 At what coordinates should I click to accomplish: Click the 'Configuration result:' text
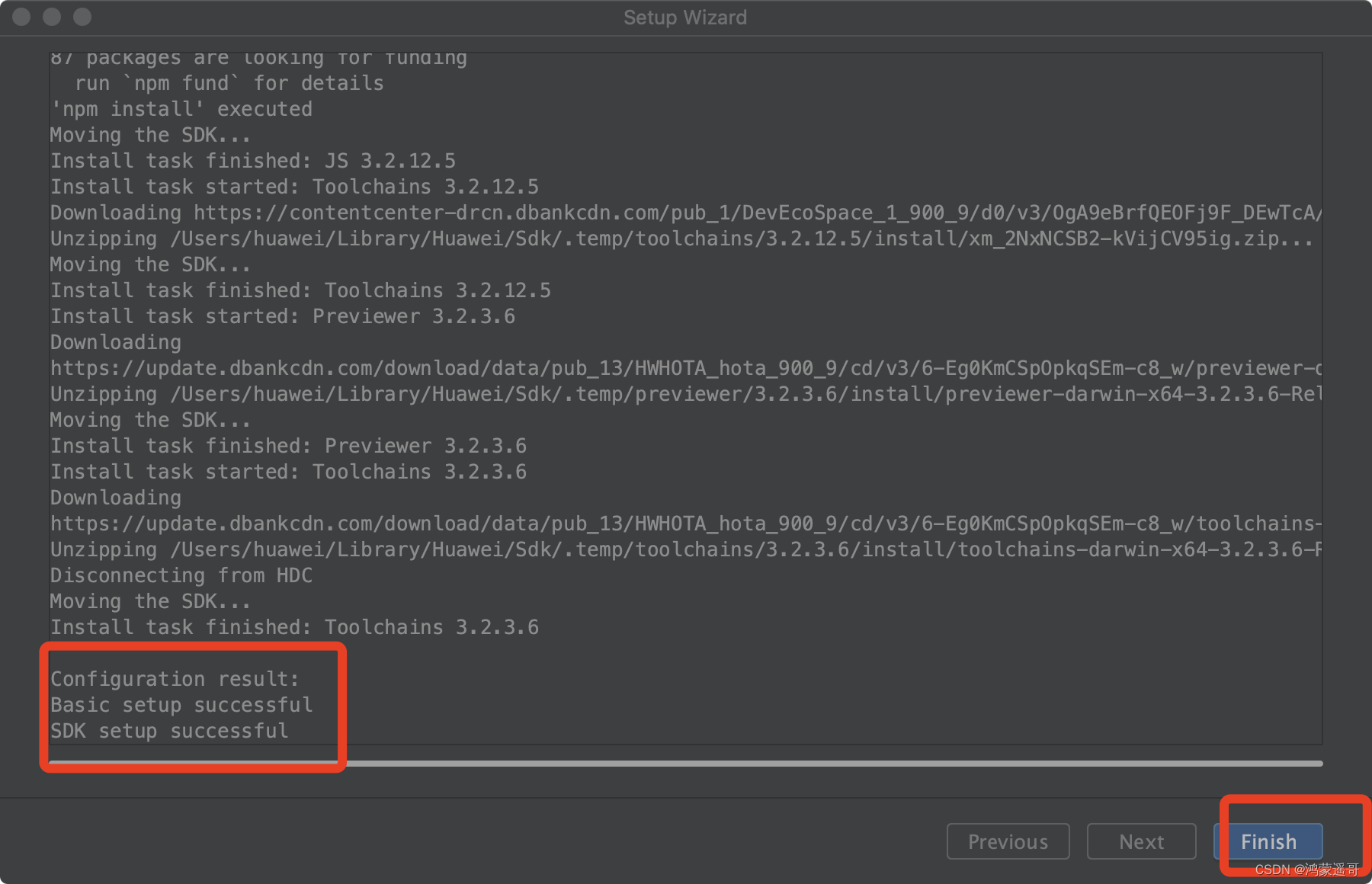tap(175, 679)
